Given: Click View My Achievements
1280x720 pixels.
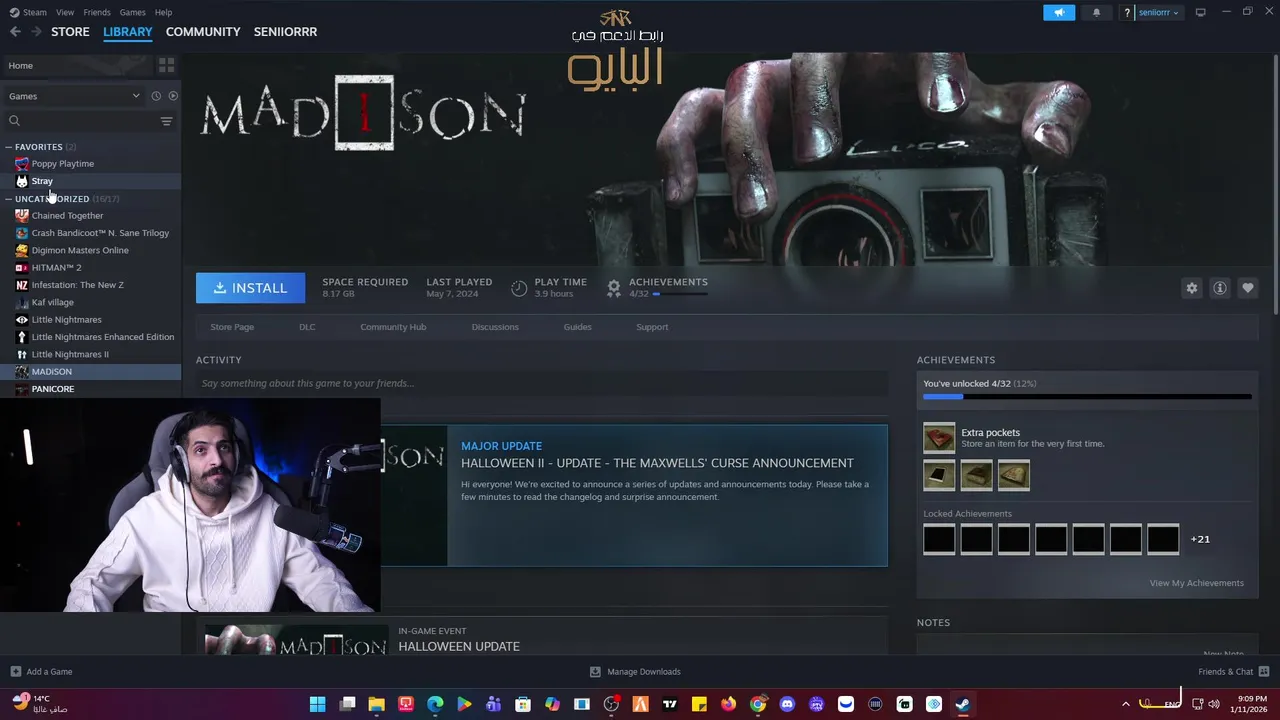Looking at the screenshot, I should pyautogui.click(x=1196, y=583).
